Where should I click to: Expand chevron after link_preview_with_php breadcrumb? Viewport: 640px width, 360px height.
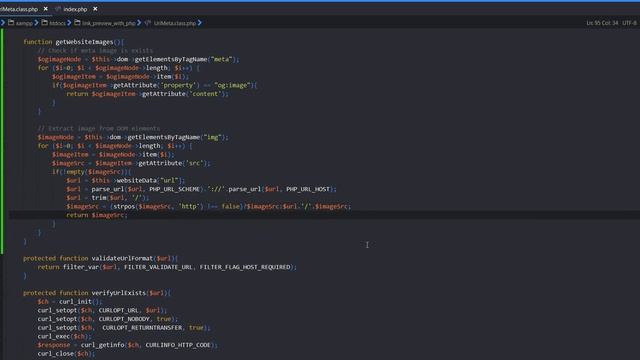139,23
